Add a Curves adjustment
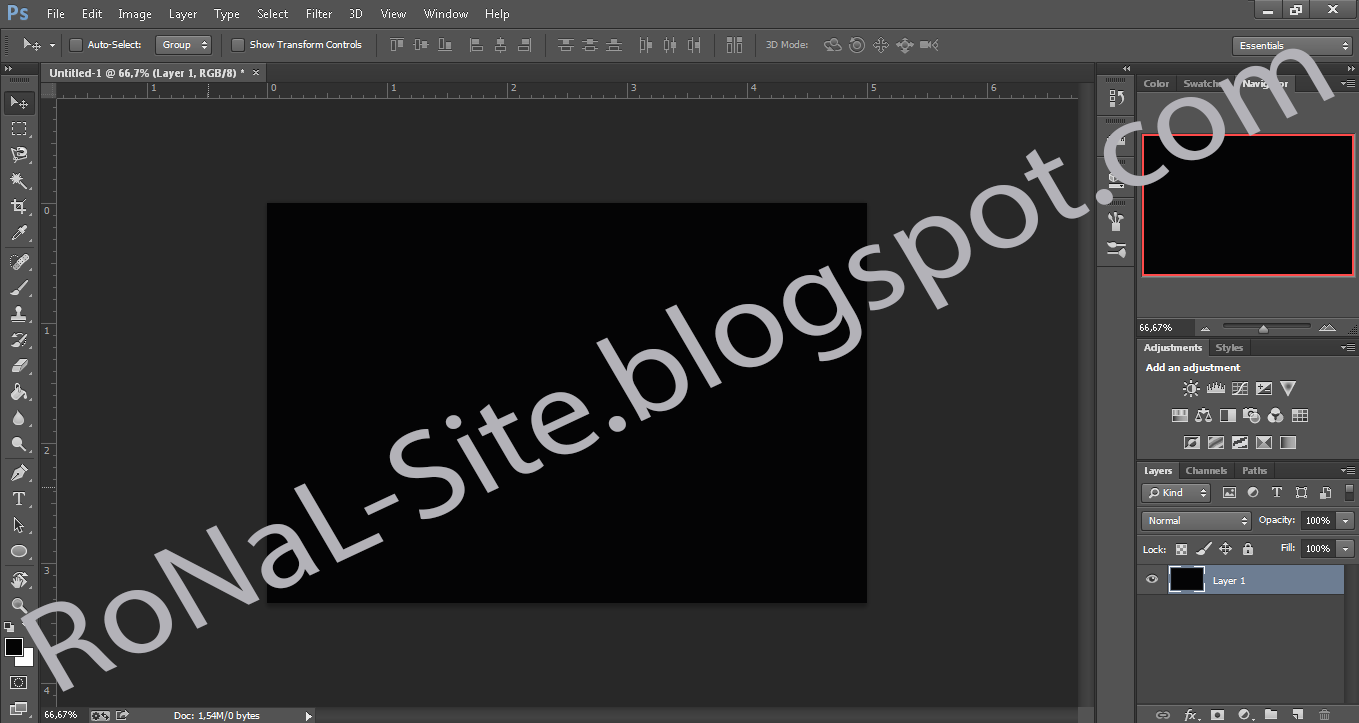 pos(1240,389)
